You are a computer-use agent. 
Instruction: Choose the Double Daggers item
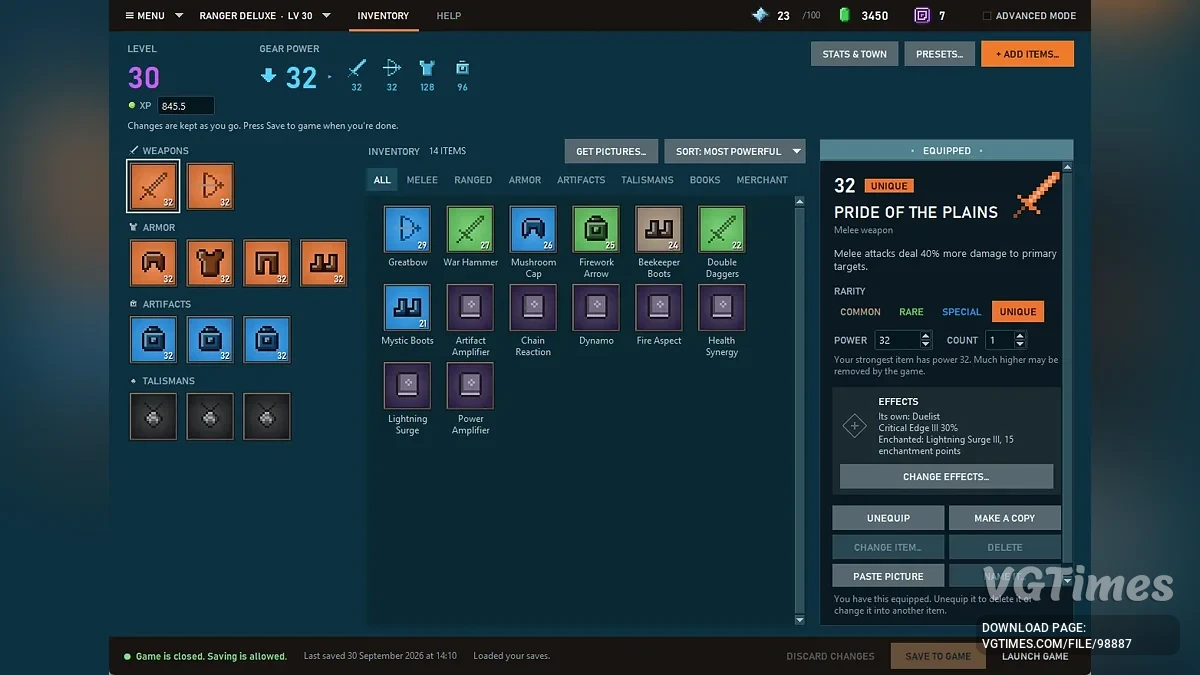(x=722, y=230)
